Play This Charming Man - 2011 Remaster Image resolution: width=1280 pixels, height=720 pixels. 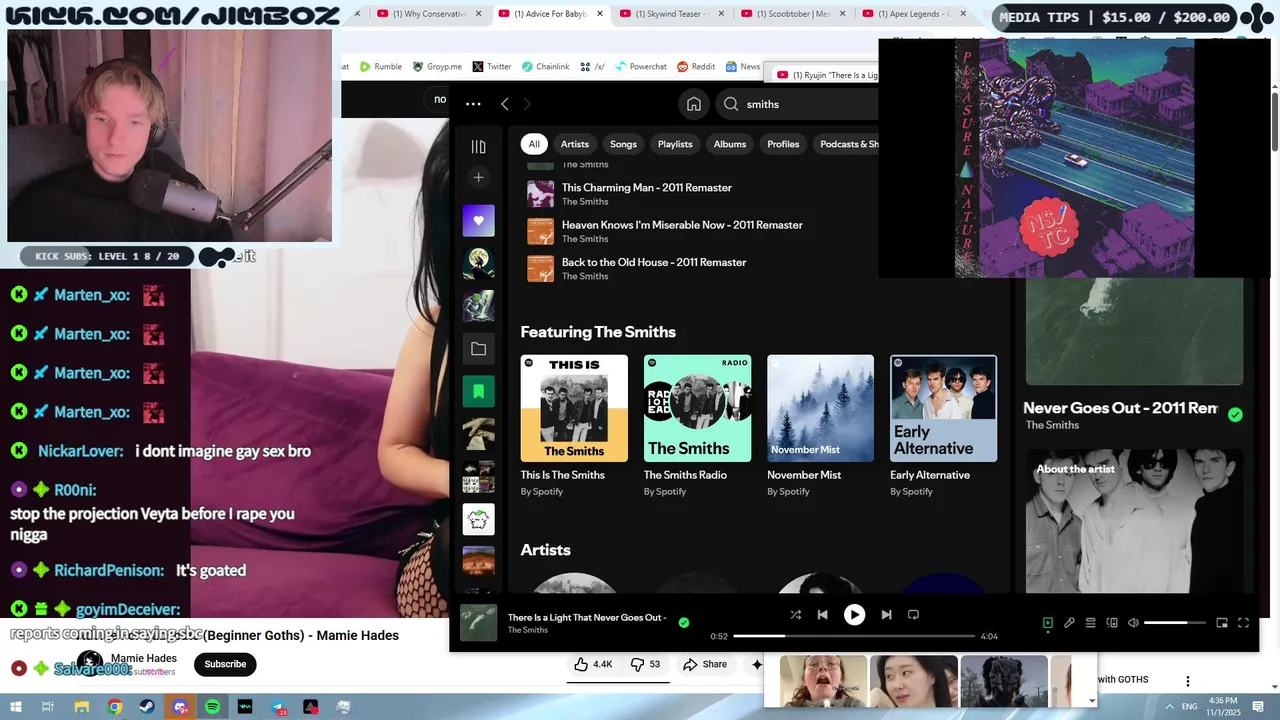[x=647, y=188]
